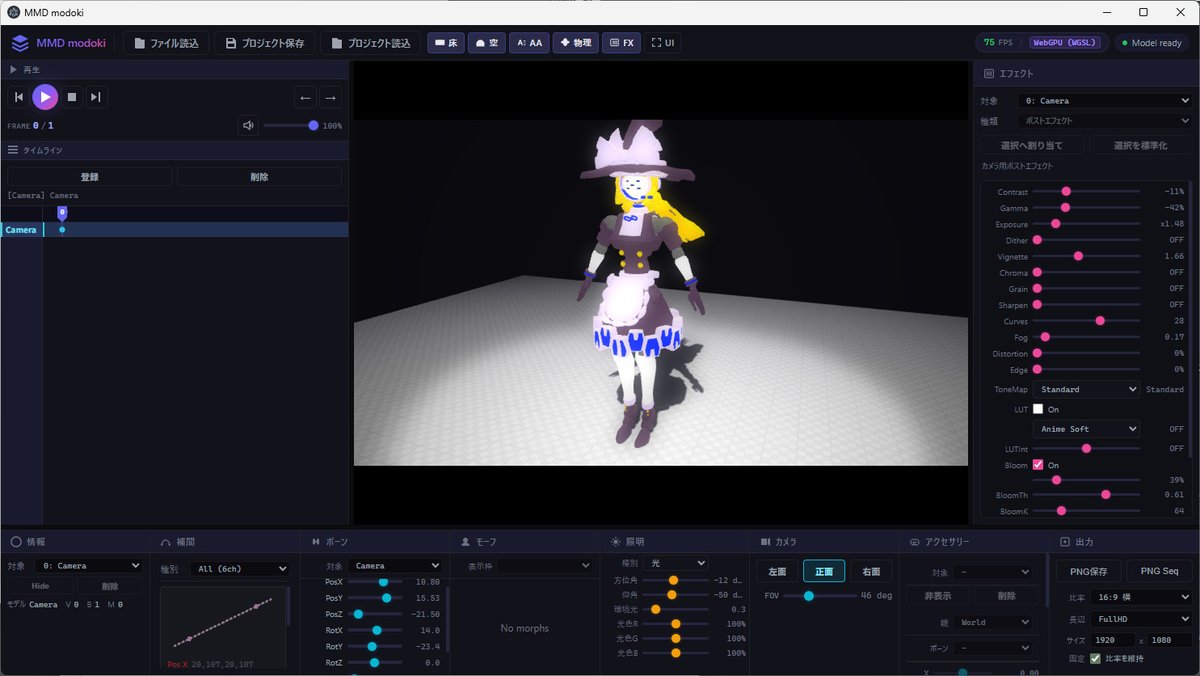Delete keyframe with timeline 削除 button

pos(259,176)
